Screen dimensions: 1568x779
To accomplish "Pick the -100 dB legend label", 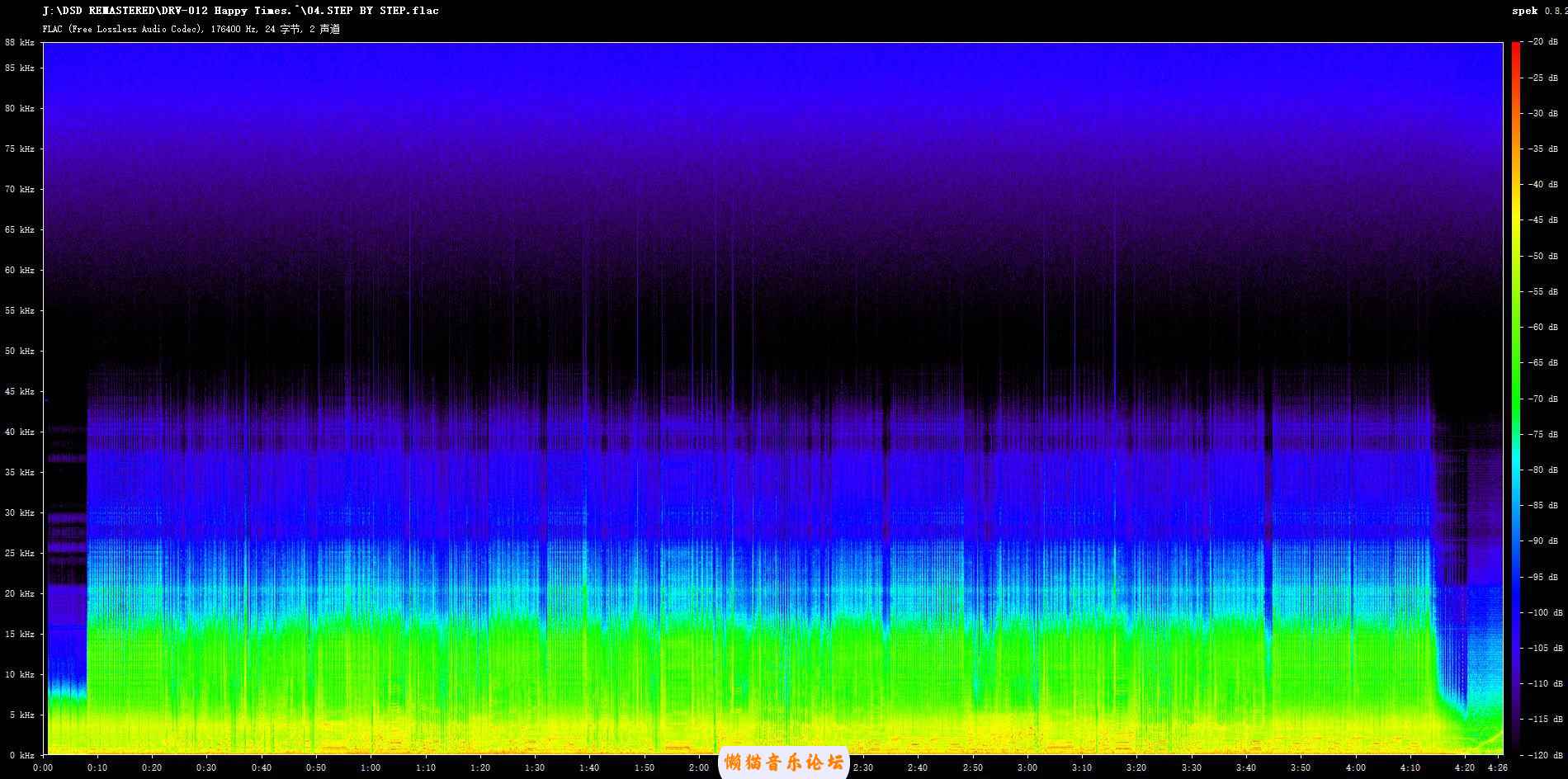I will pyautogui.click(x=1545, y=612).
